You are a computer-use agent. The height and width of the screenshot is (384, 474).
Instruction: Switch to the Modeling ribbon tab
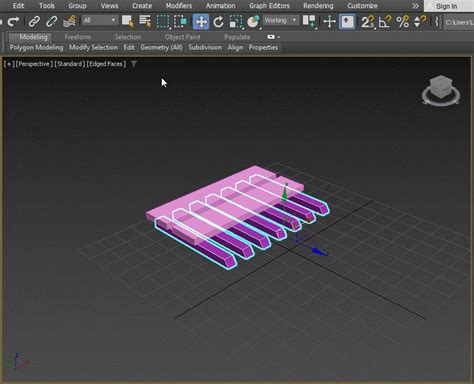pyautogui.click(x=33, y=37)
